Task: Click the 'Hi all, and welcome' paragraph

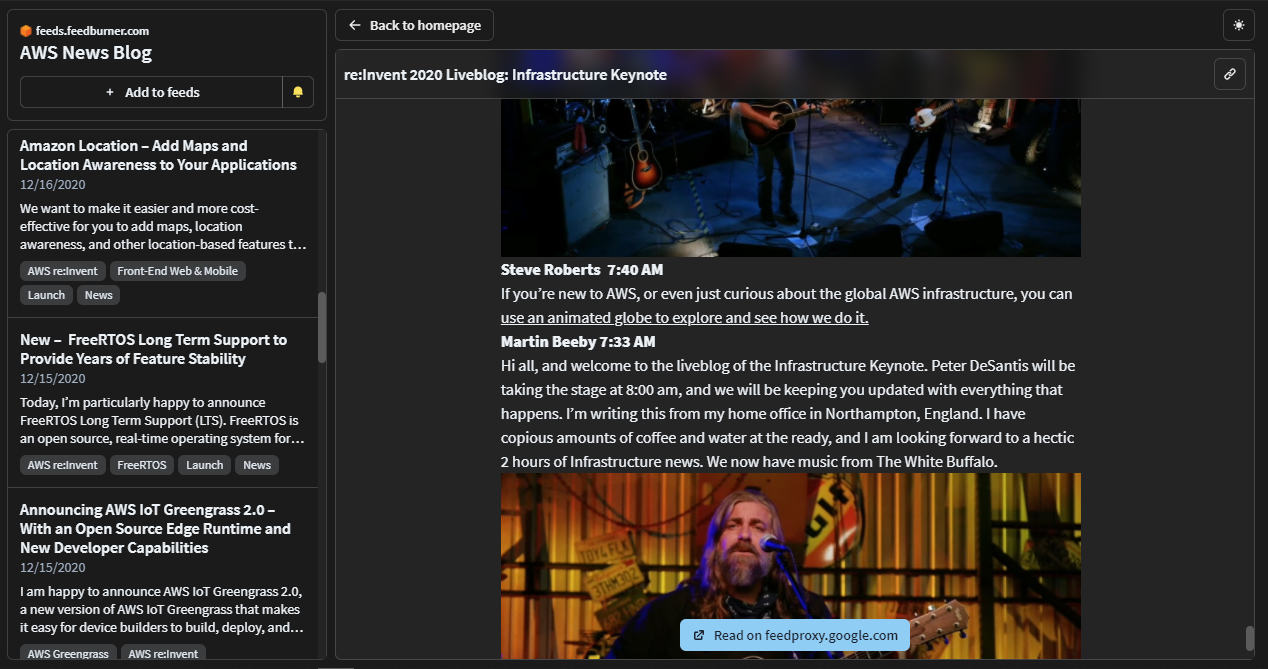Action: coord(789,414)
